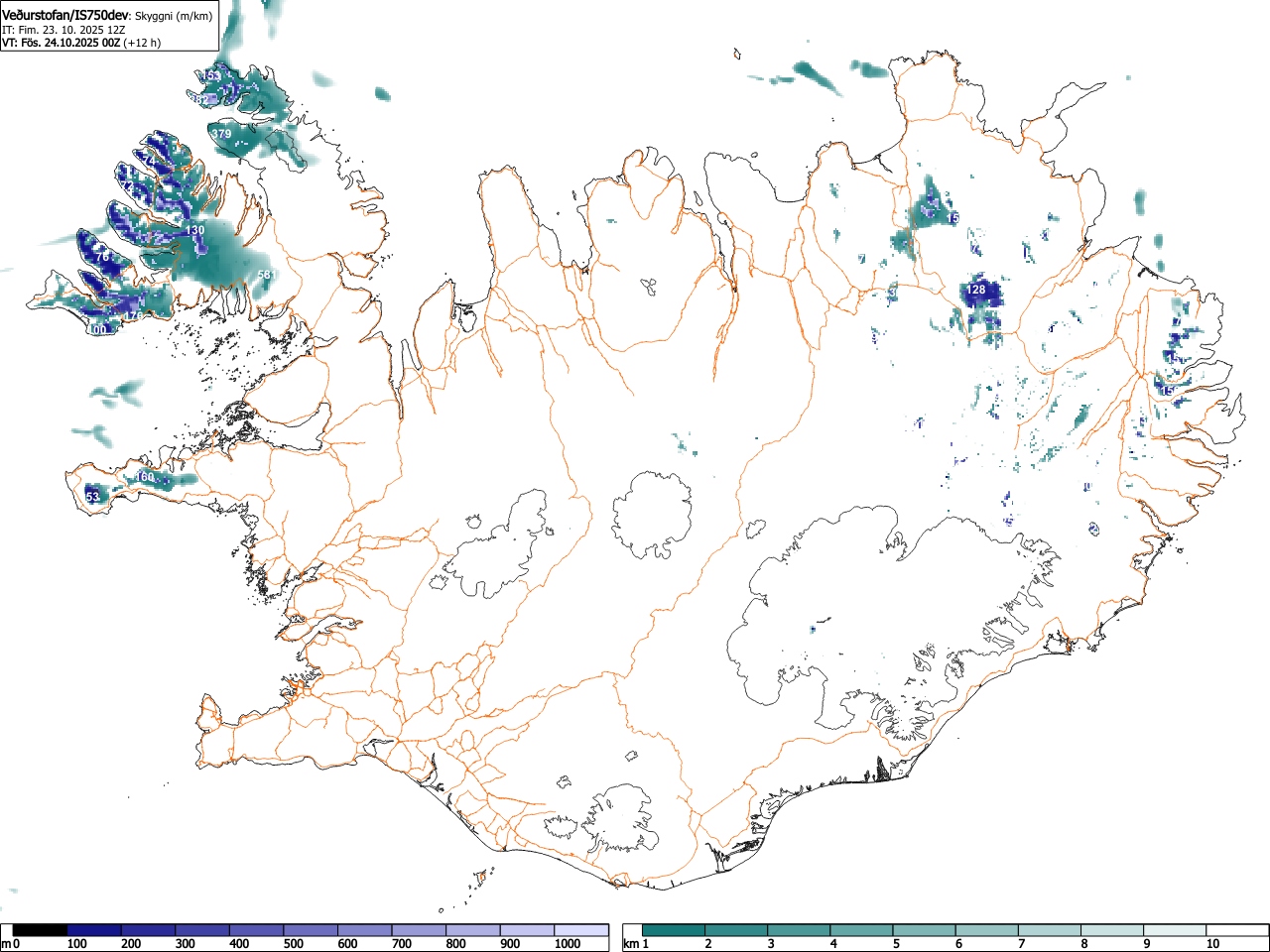The image size is (1270, 952).
Task: Click the '130' visibility value on map
Action: (x=195, y=230)
